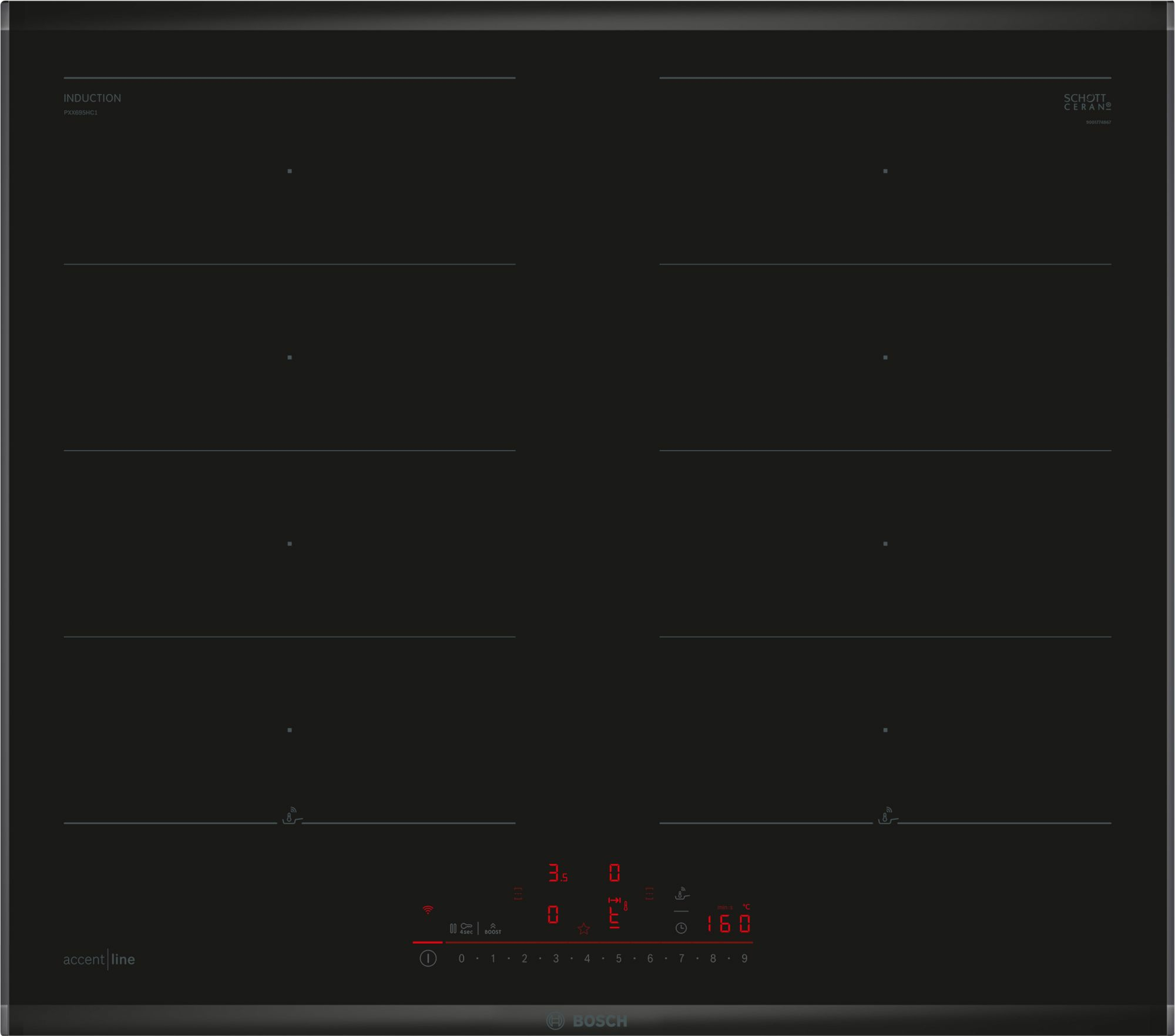Set power level 9 on slider
The height and width of the screenshot is (1036, 1175).
click(x=744, y=958)
